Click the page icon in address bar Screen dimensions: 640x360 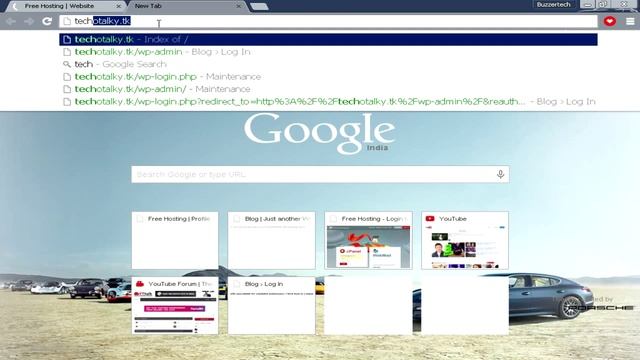pos(67,21)
